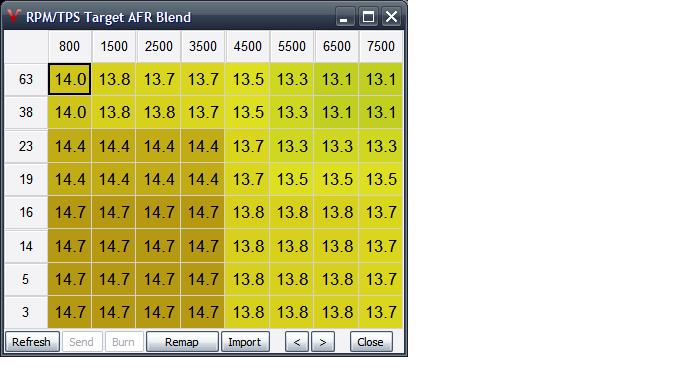The height and width of the screenshot is (384, 683).
Task: Click the greyed-out Burn button
Action: click(x=123, y=342)
